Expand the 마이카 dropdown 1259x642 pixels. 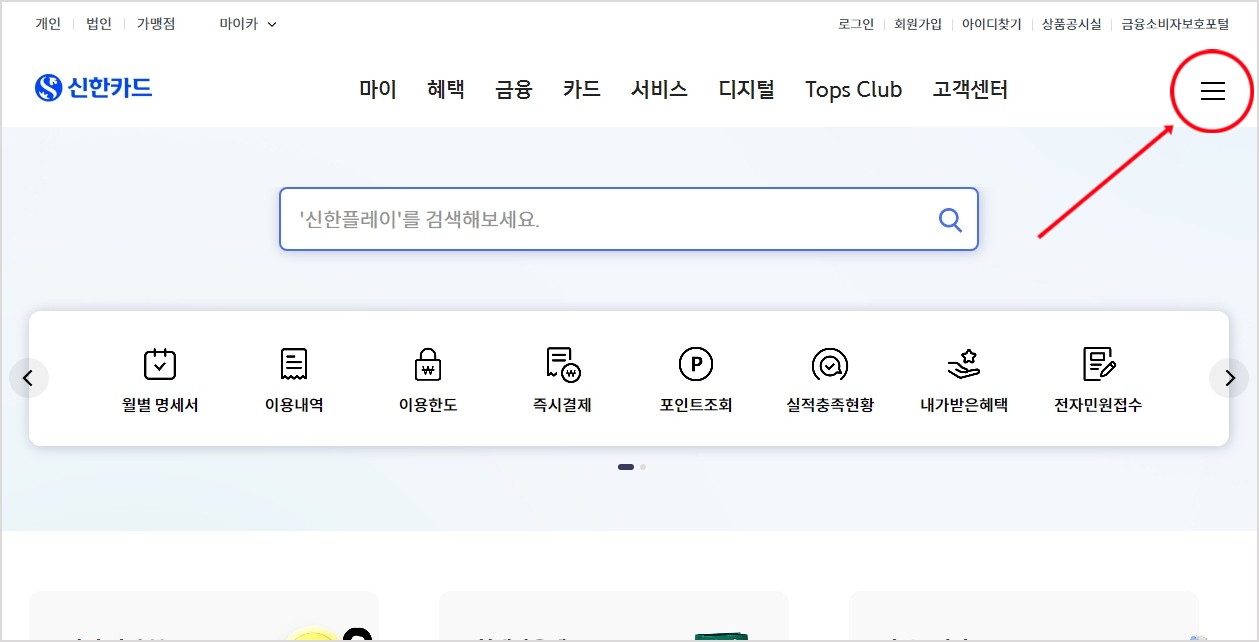click(248, 24)
